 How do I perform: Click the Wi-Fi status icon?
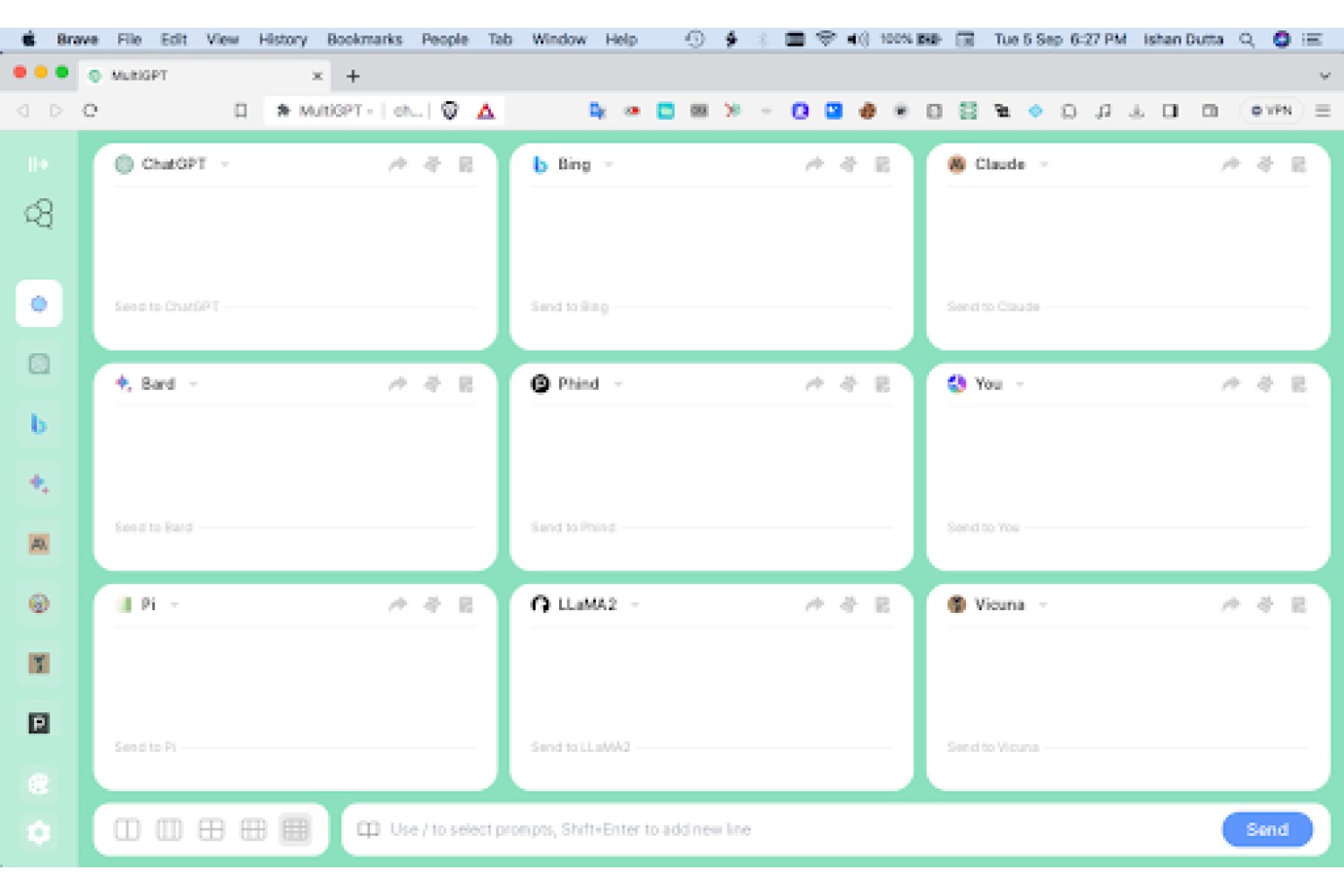tap(826, 39)
